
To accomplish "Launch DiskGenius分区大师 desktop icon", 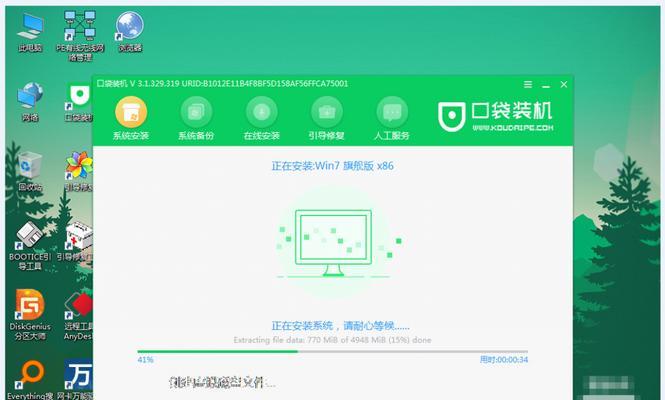I will (x=30, y=315).
